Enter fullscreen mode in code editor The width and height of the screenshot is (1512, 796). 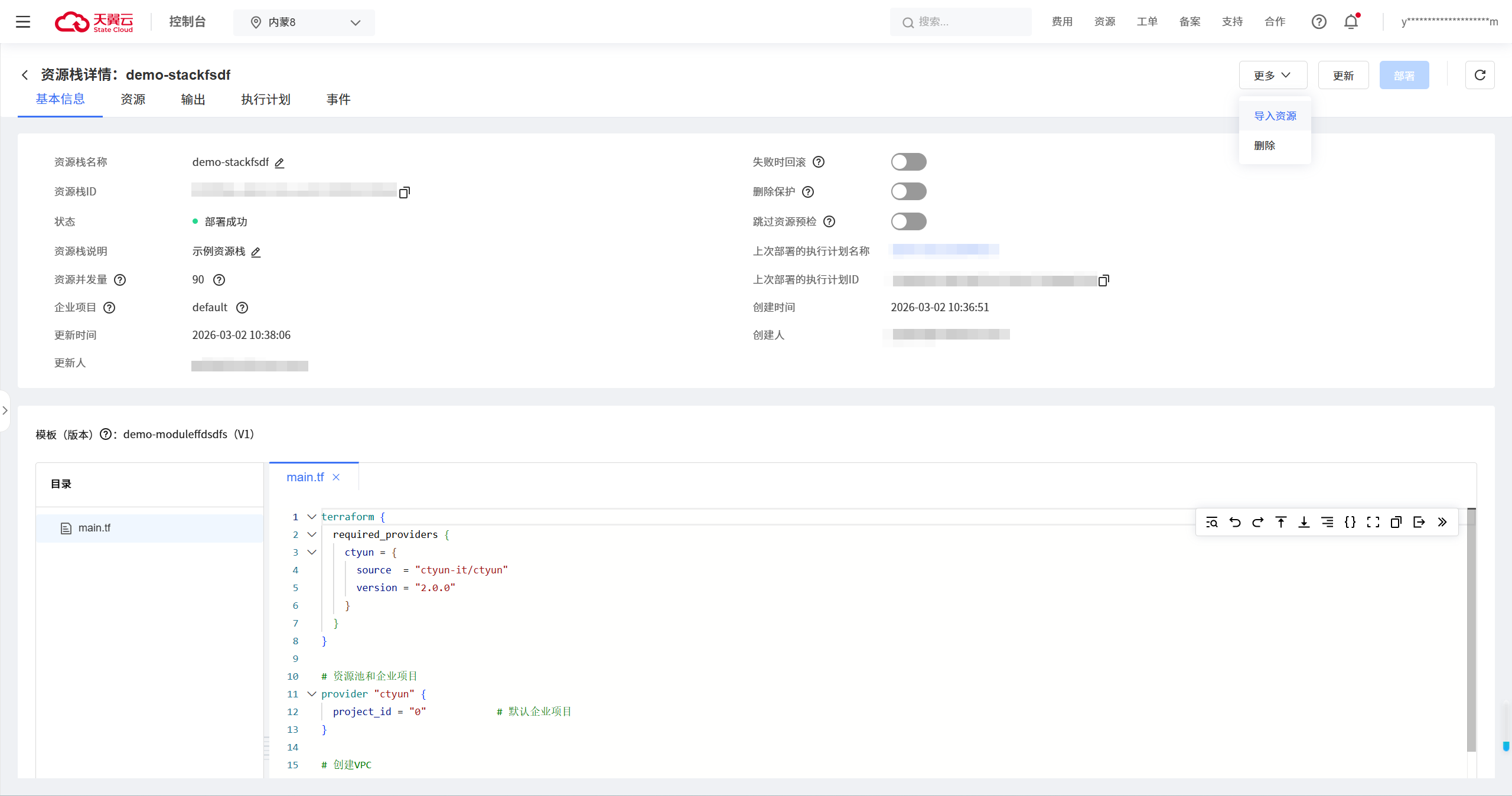pyautogui.click(x=1373, y=522)
